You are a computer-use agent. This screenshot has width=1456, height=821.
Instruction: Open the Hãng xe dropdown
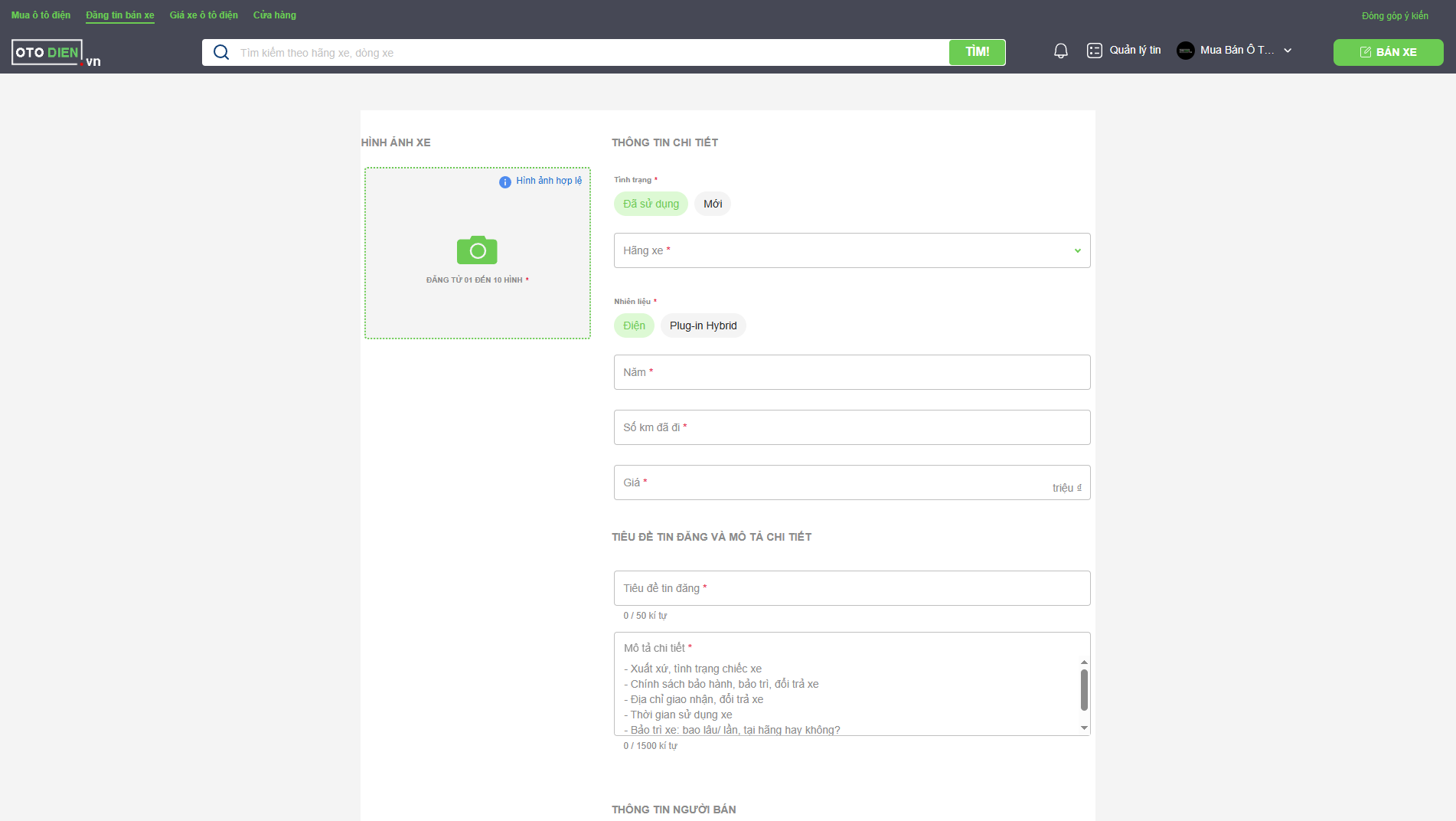click(x=851, y=250)
